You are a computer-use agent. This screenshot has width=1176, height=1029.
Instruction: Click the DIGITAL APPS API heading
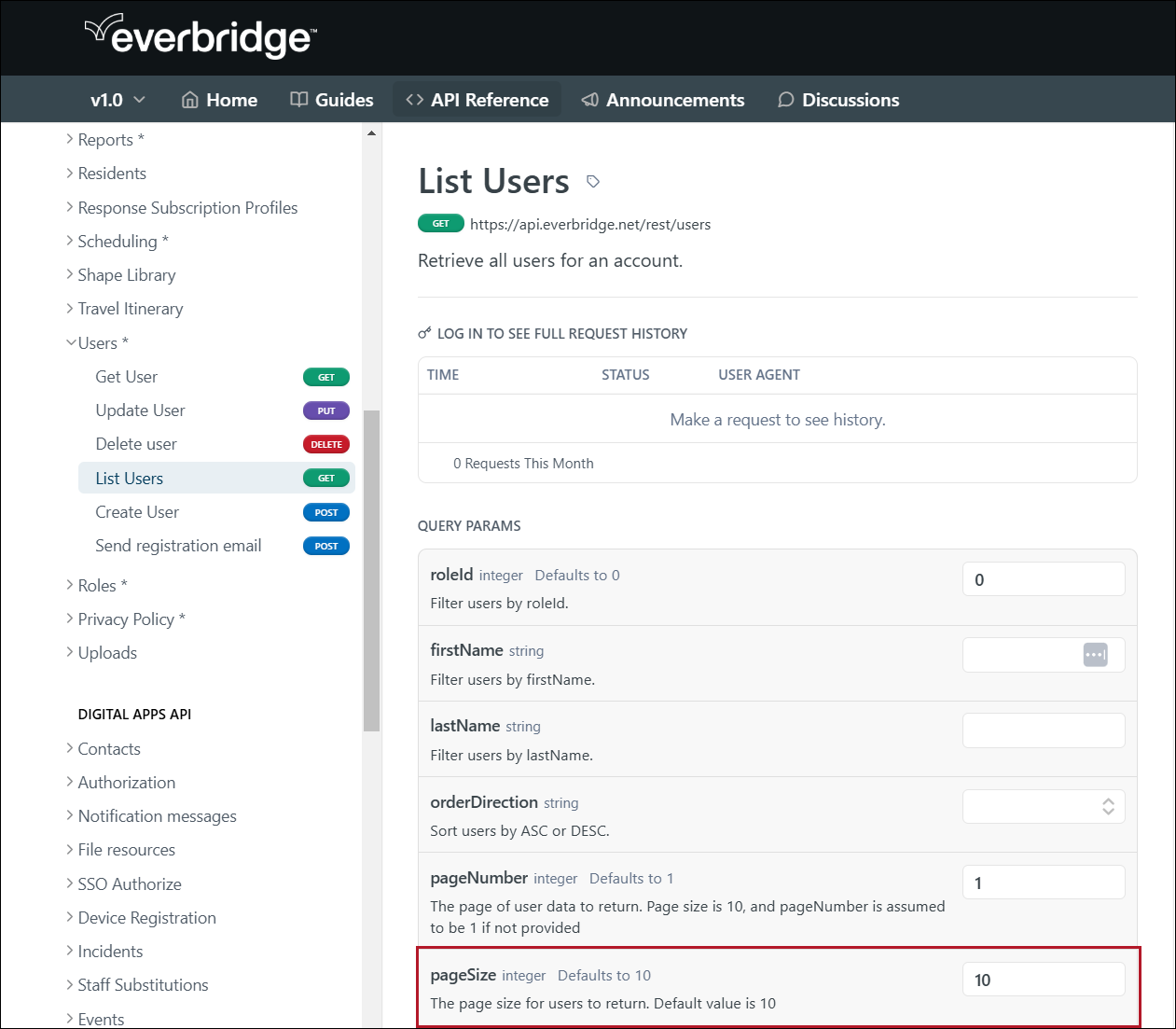pos(134,714)
